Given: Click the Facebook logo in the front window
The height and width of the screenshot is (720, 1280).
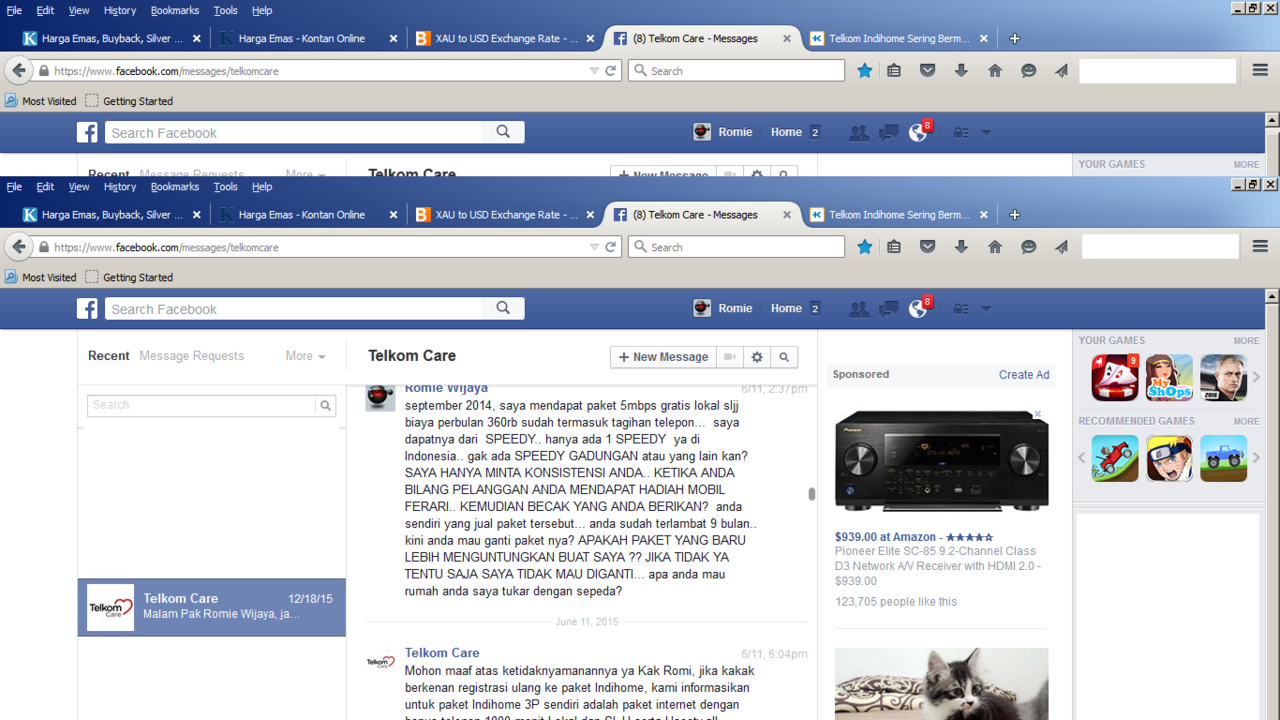Looking at the screenshot, I should click(88, 309).
